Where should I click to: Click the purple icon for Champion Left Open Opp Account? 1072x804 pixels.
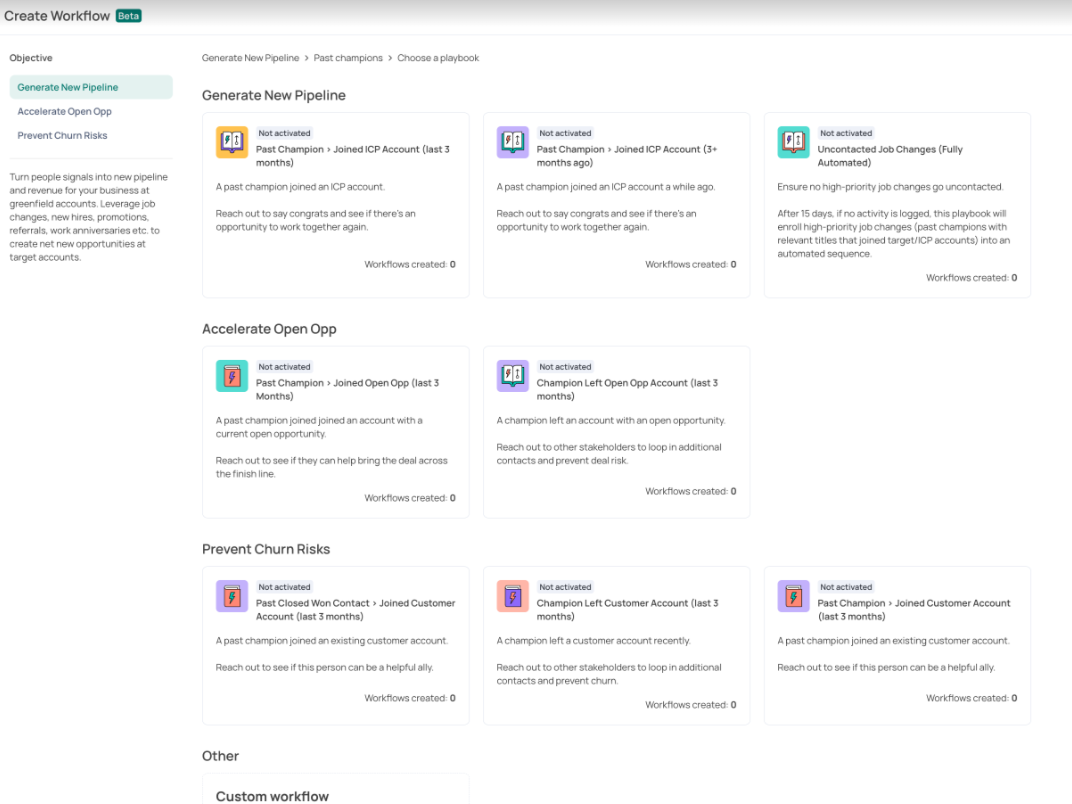click(x=512, y=376)
